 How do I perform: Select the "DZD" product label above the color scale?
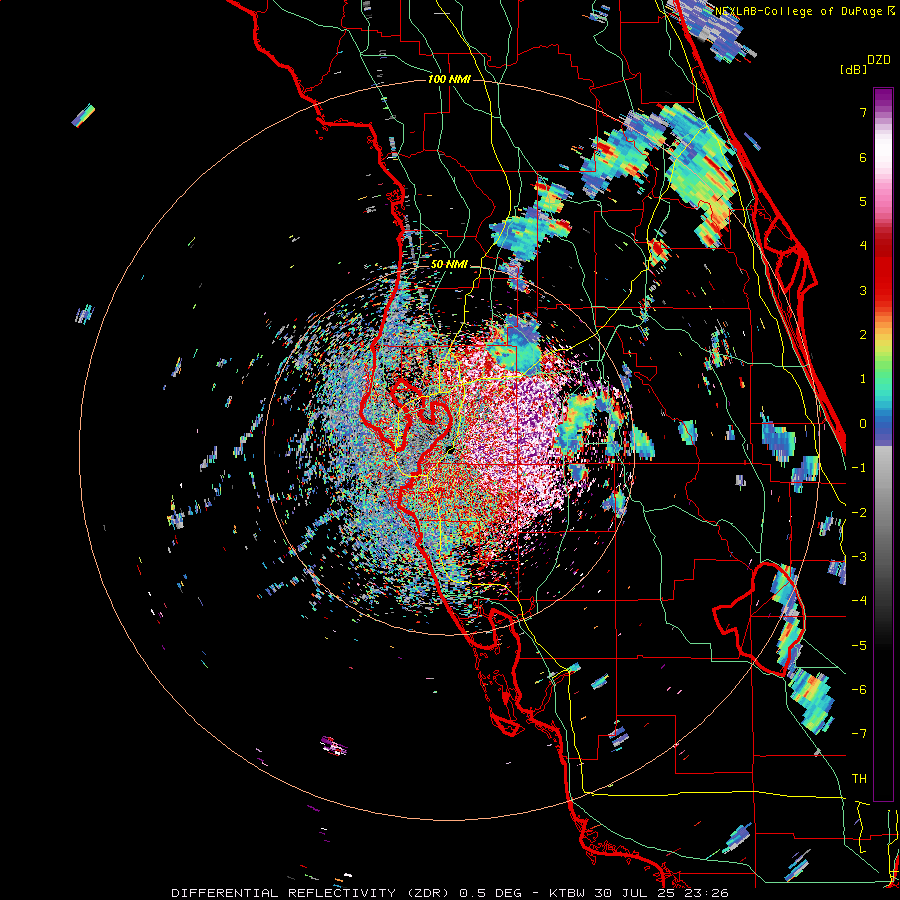[879, 60]
